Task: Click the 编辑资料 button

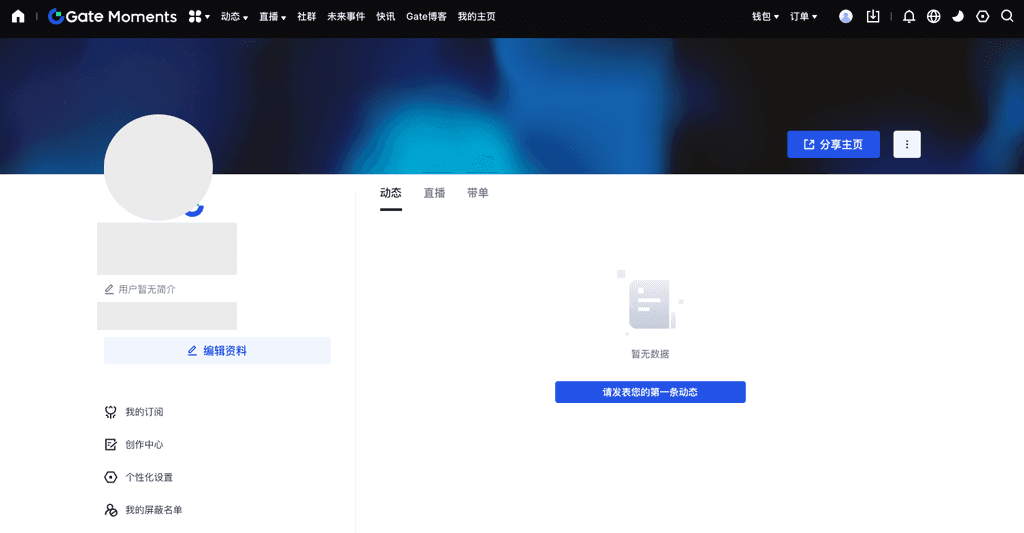Action: (x=217, y=351)
